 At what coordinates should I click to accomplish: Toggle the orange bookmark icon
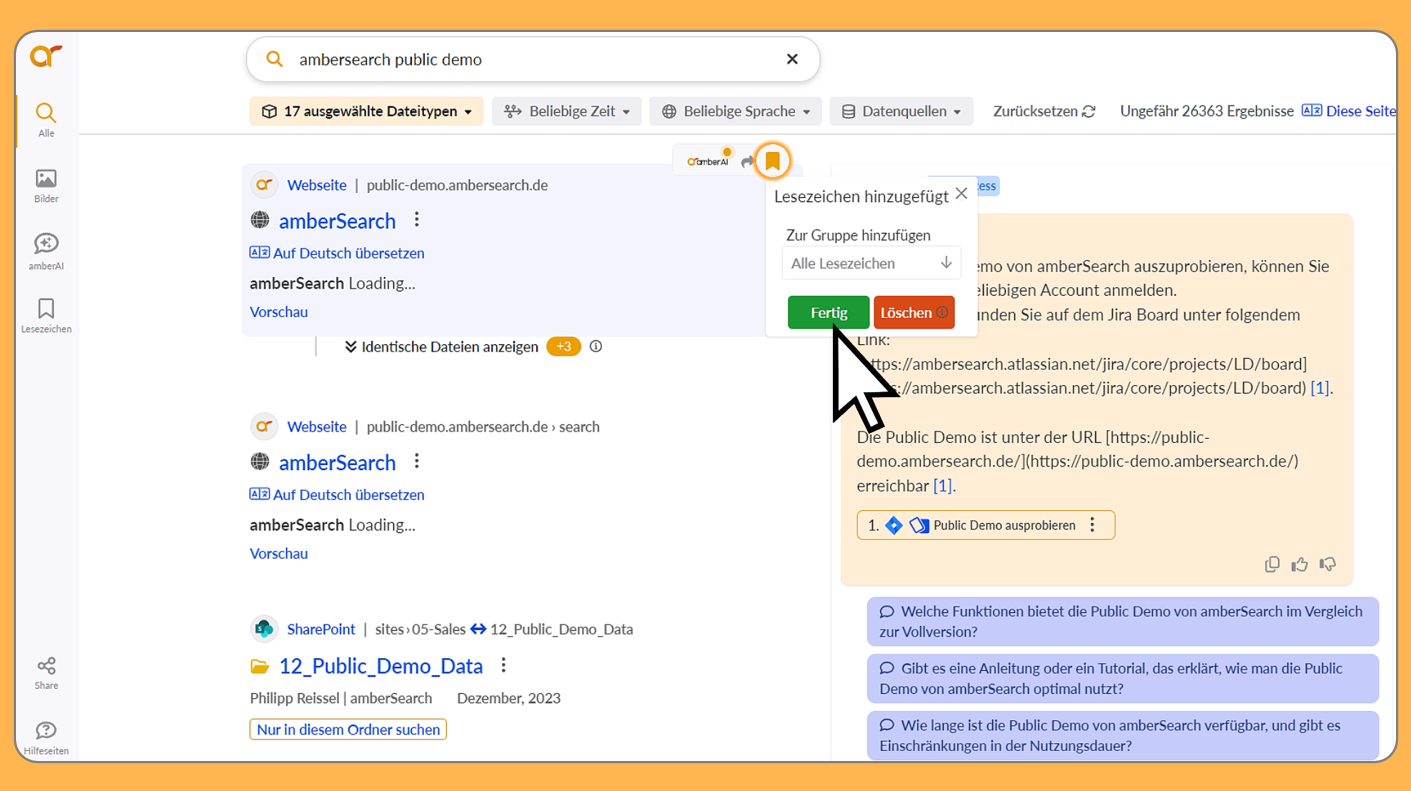[x=772, y=161]
